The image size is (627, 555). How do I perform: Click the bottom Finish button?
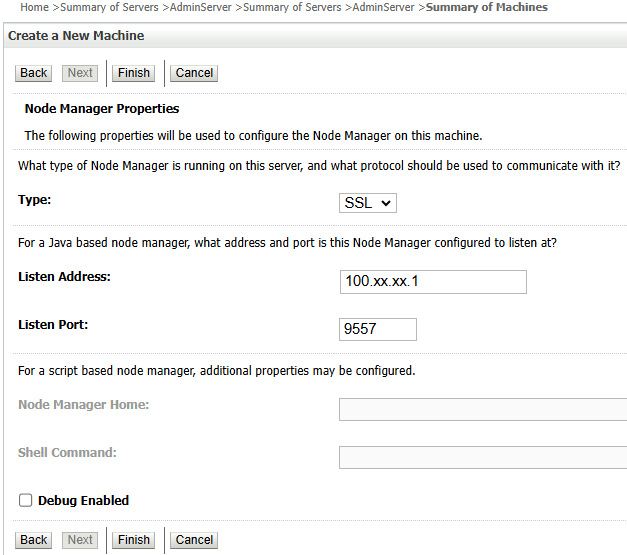[x=134, y=540]
